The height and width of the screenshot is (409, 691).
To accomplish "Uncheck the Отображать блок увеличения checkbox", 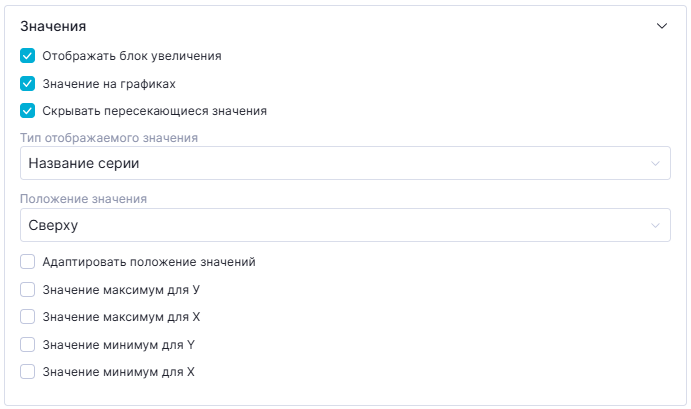I will [x=28, y=56].
